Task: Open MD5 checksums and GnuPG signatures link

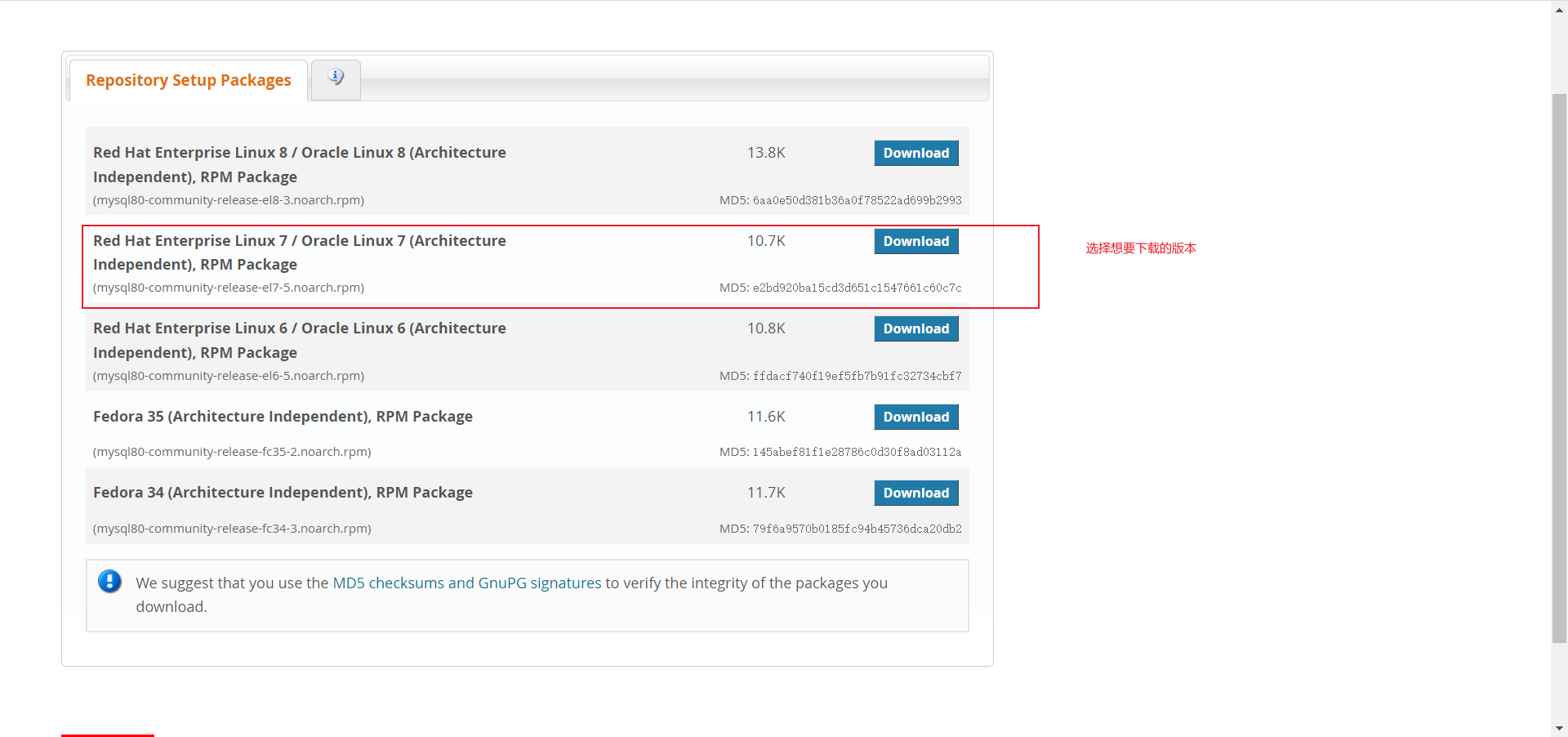Action: tap(467, 583)
